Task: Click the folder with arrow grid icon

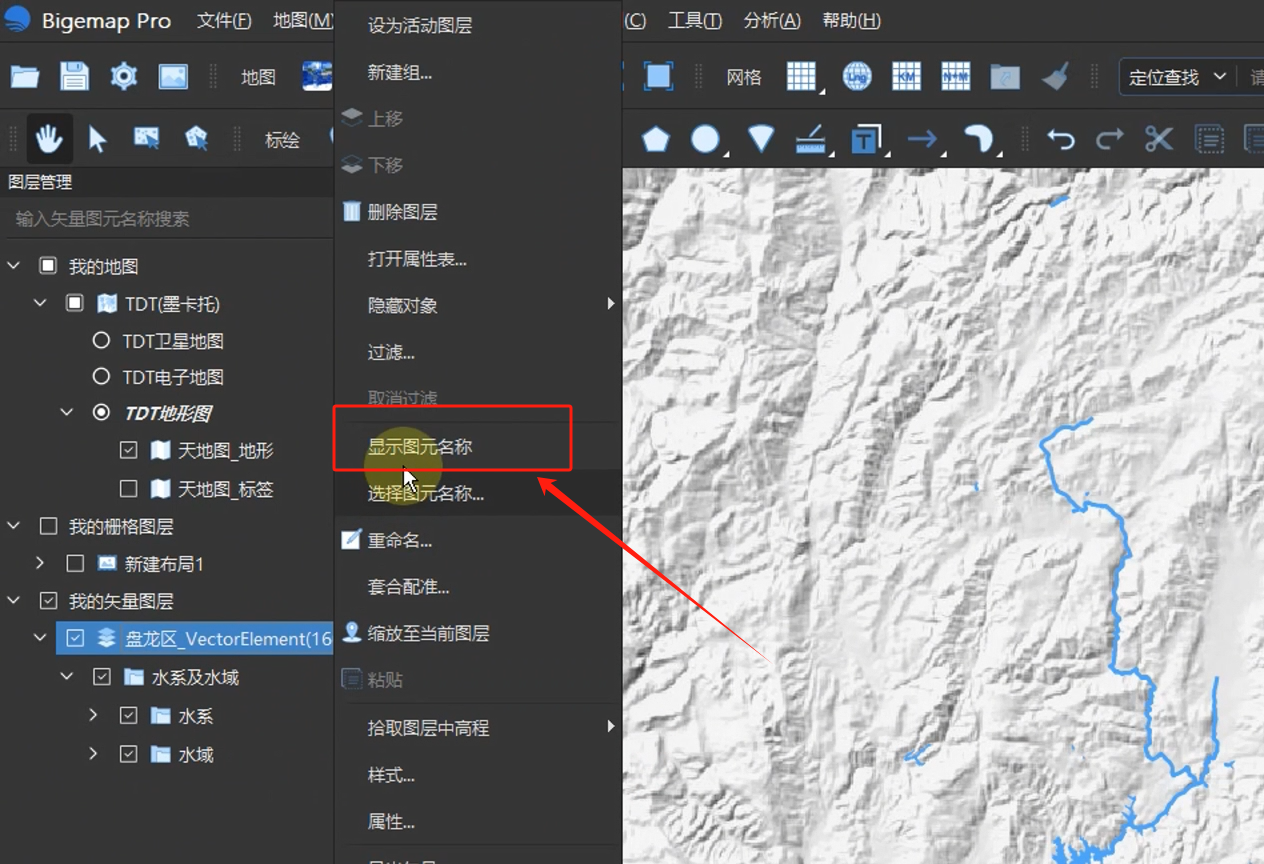Action: [1005, 77]
